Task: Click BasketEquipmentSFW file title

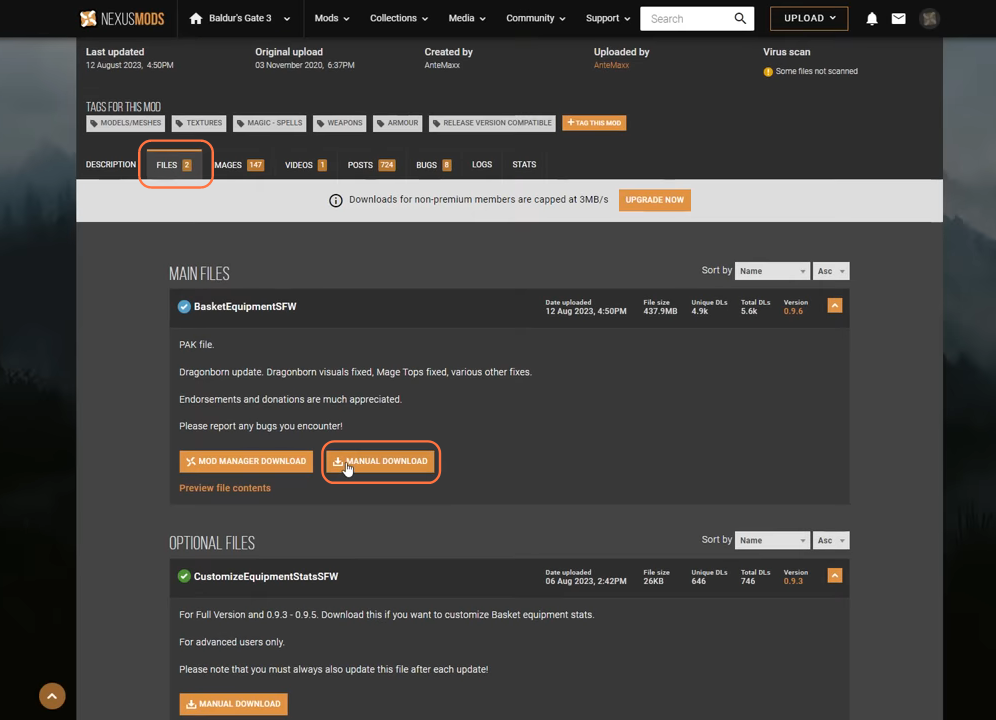Action: coord(245,307)
